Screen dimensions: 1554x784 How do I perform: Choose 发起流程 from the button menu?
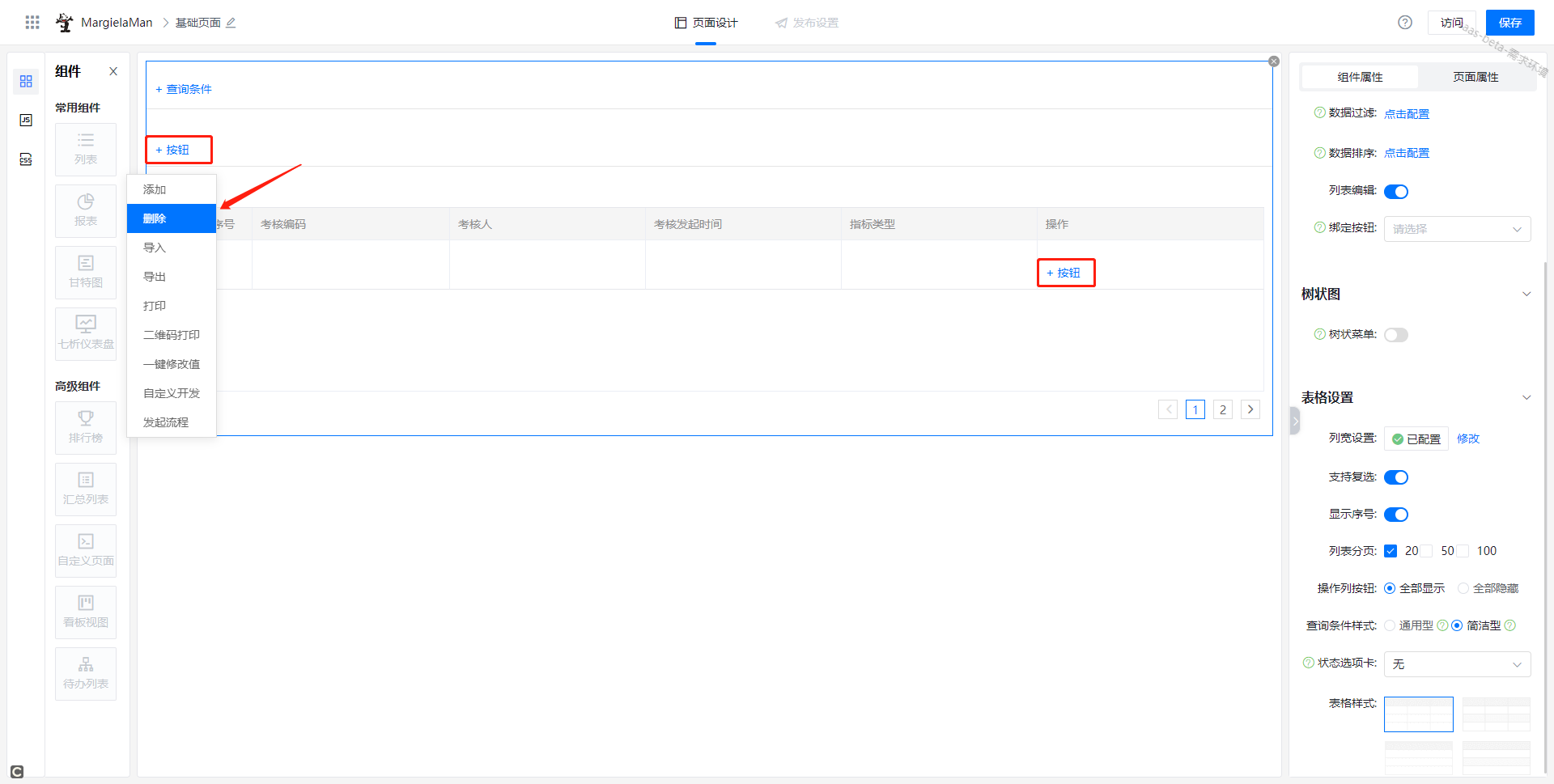click(x=172, y=422)
